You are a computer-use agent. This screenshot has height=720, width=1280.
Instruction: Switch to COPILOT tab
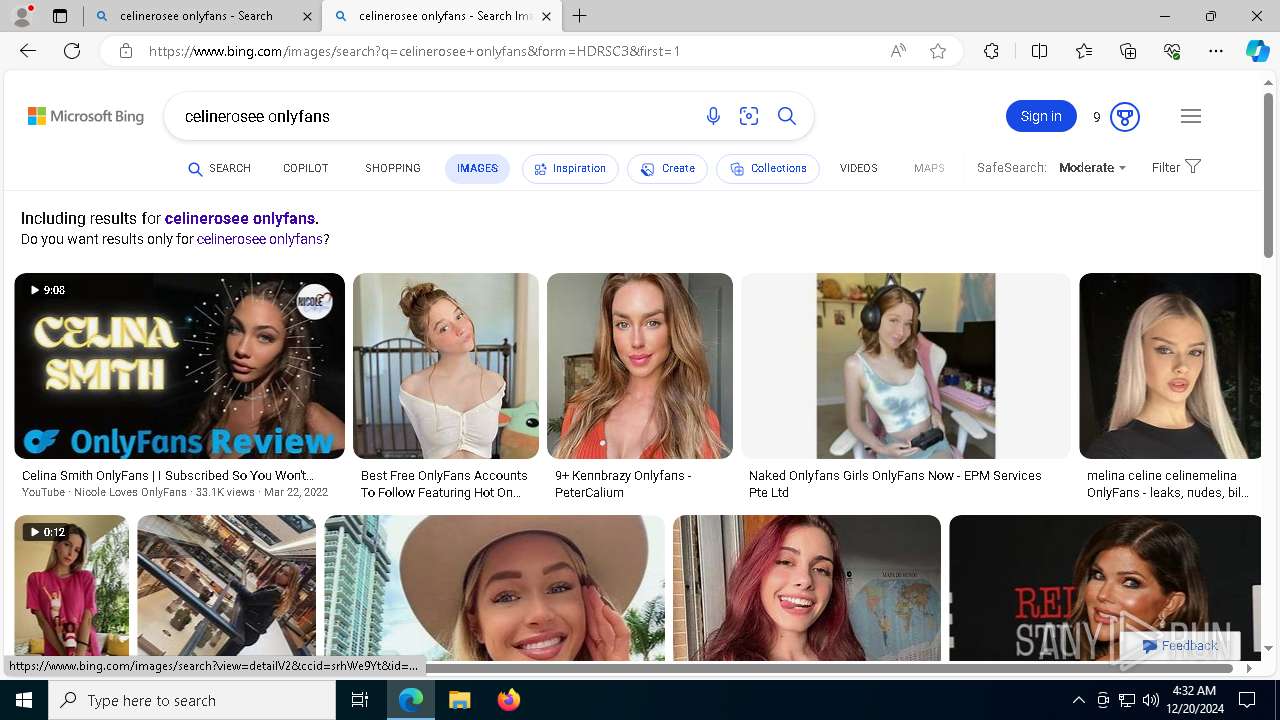(306, 169)
